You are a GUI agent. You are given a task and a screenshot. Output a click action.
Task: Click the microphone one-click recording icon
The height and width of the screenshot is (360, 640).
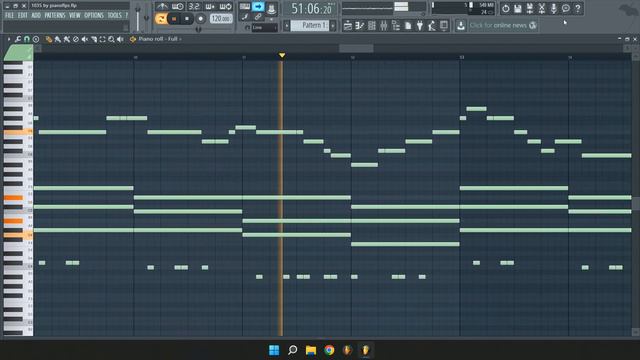554,8
